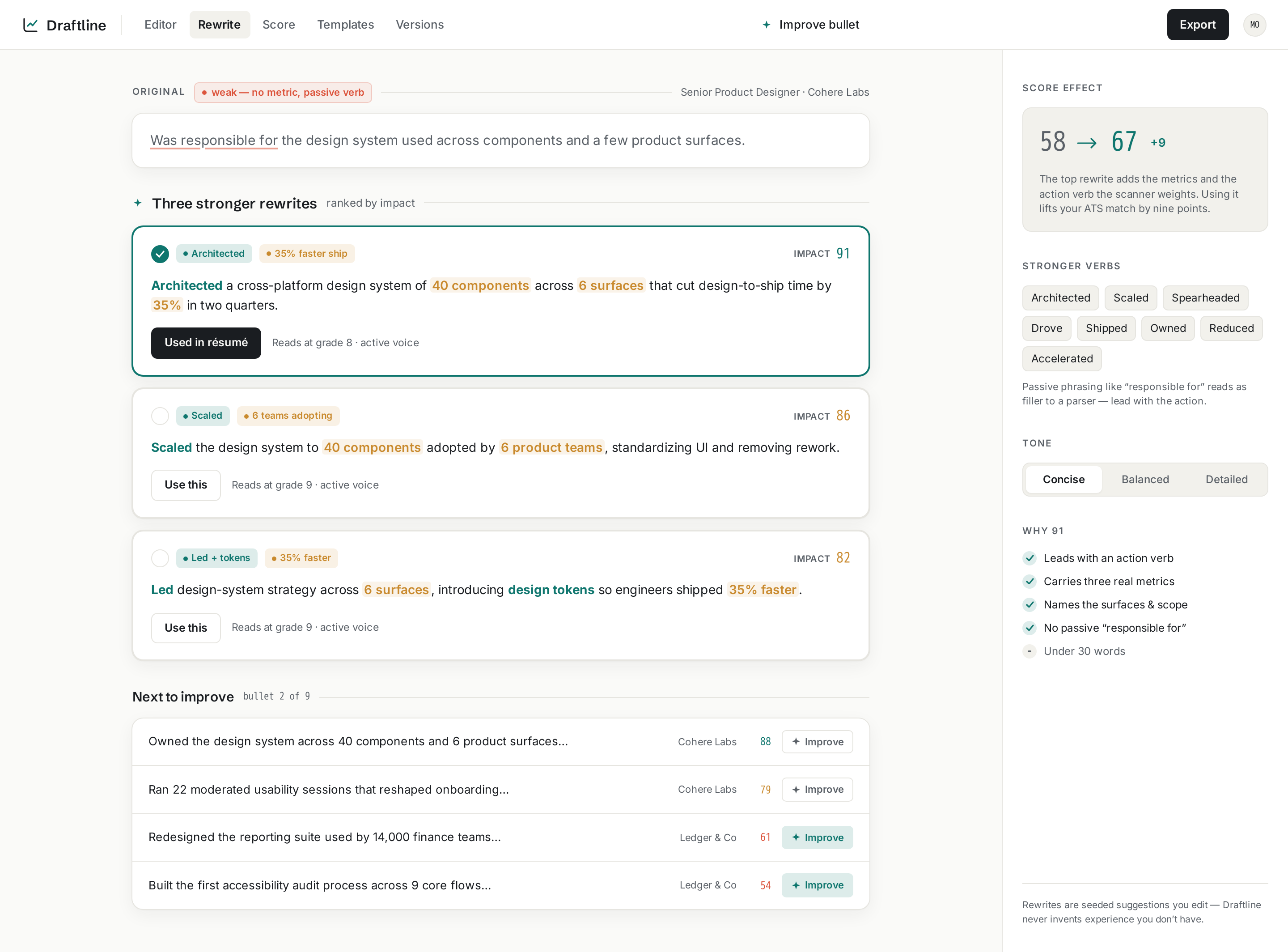Click the Draftline chart logo icon
The width and height of the screenshot is (1288, 952).
(x=30, y=25)
